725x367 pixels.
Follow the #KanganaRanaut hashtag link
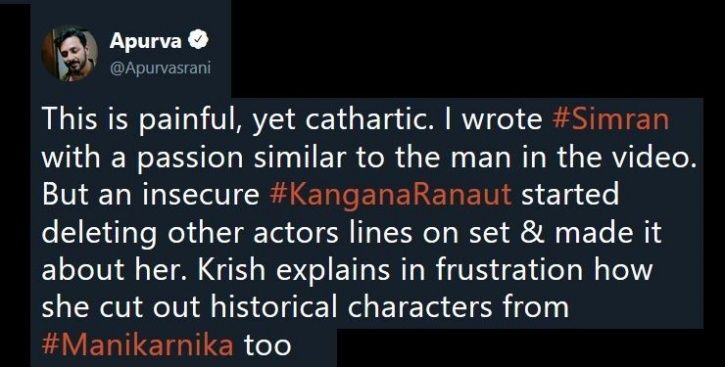[390, 196]
